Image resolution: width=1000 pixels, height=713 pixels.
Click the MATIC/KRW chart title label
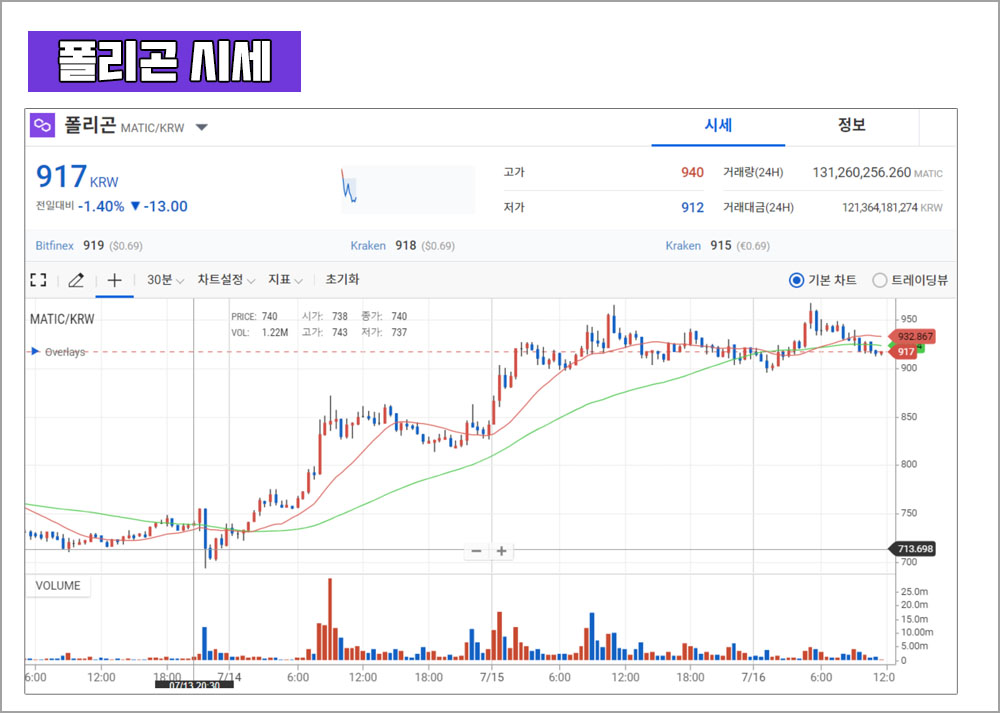coord(62,319)
